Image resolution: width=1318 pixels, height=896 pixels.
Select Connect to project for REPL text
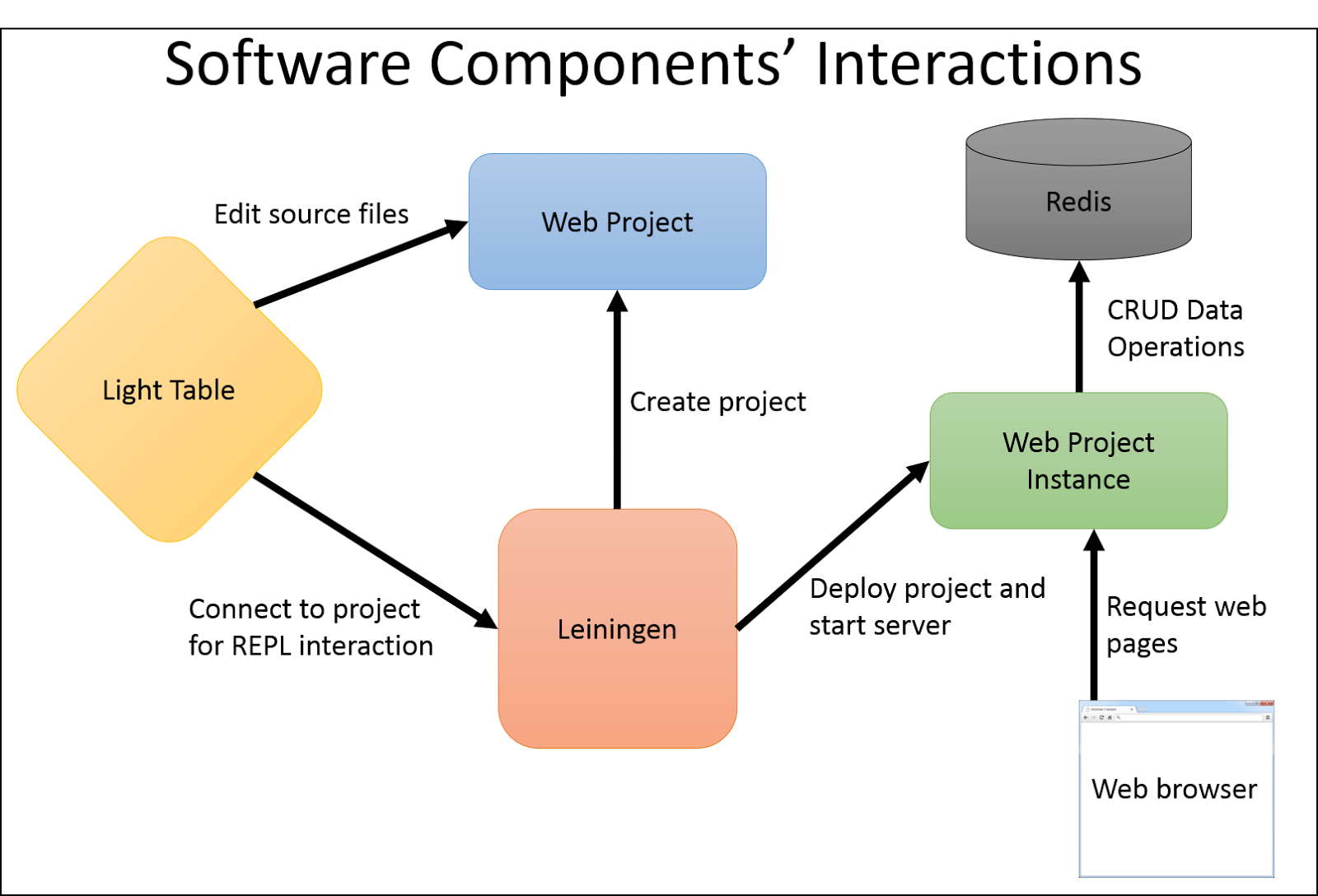311,627
